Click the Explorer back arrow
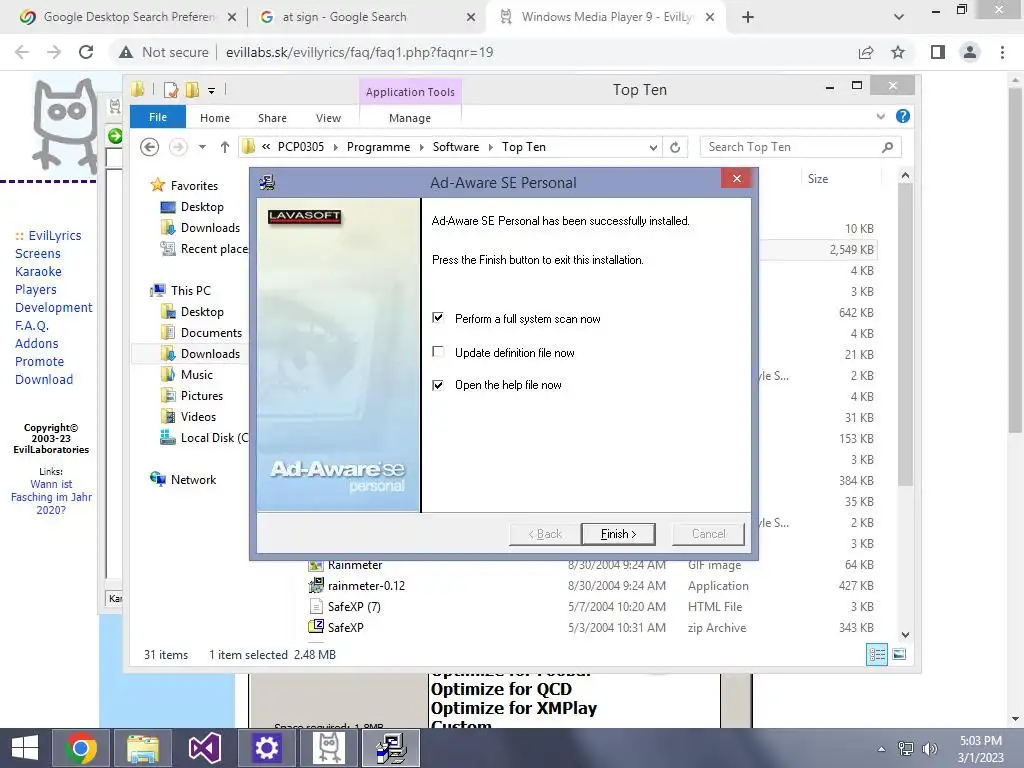 click(x=150, y=147)
